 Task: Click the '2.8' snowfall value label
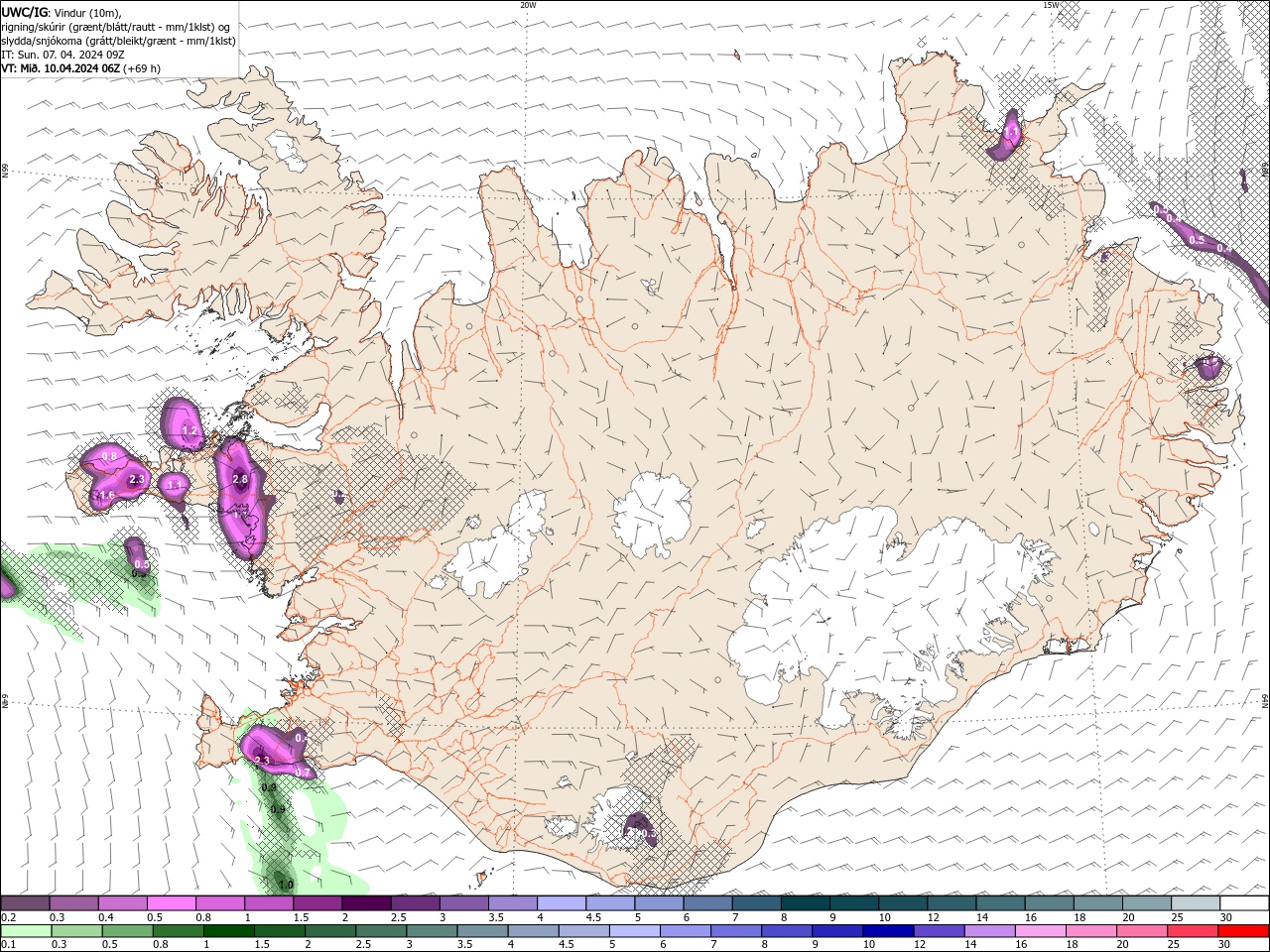240,480
